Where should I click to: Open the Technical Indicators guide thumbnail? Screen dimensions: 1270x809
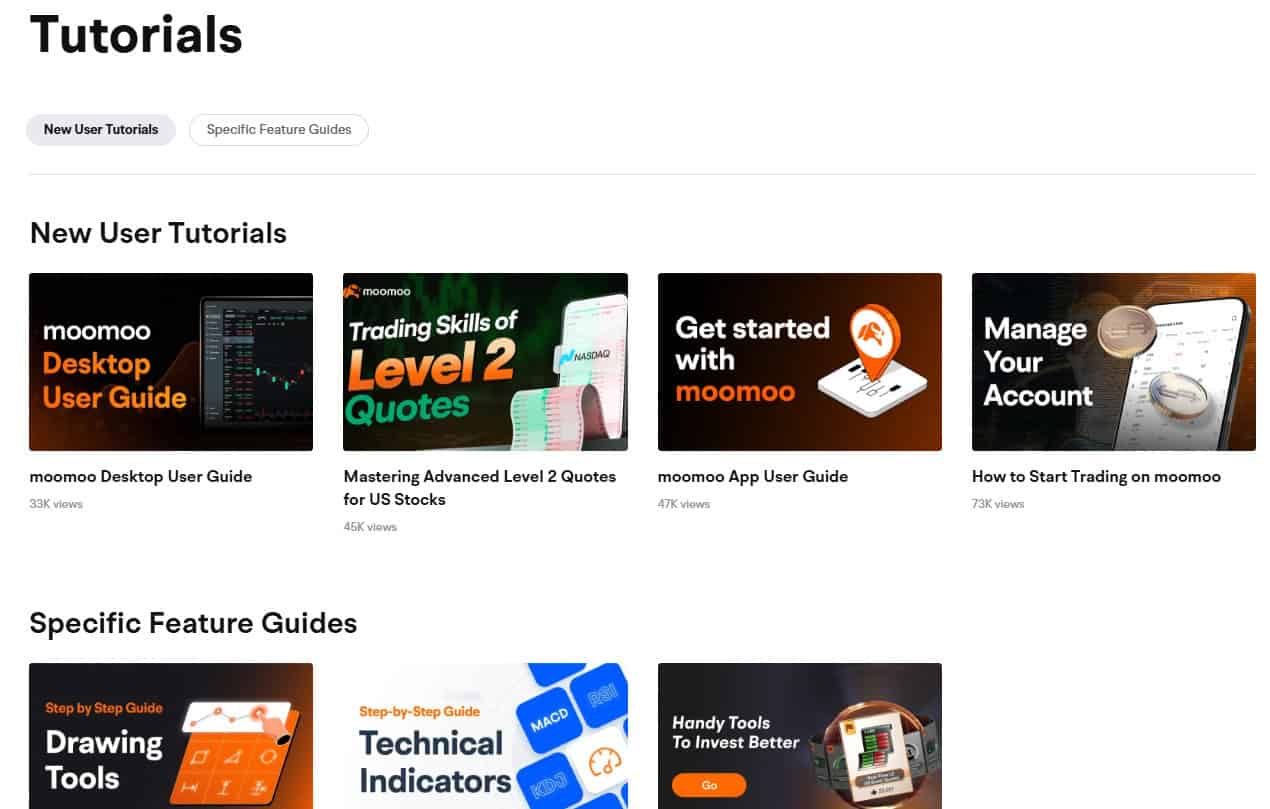[485, 736]
